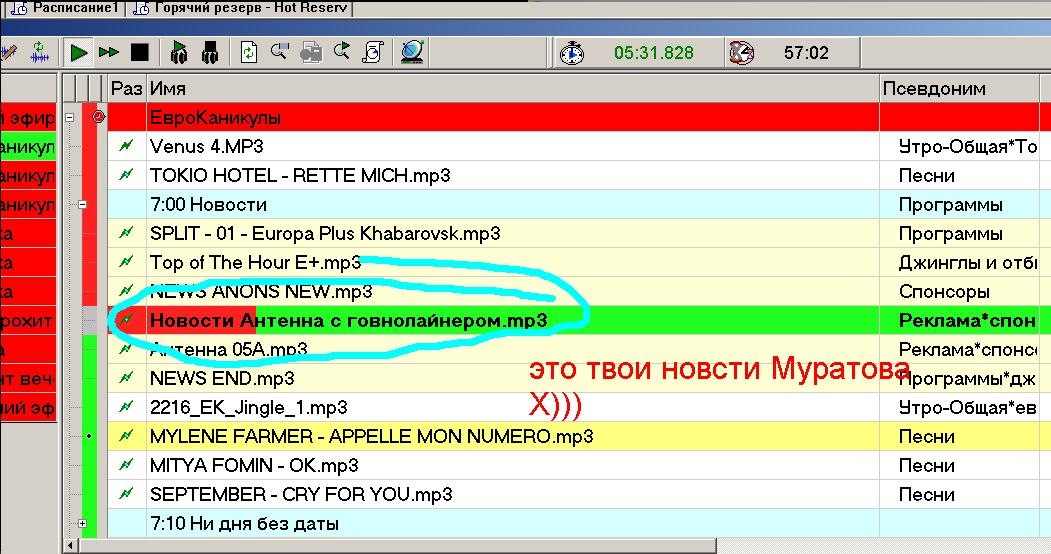This screenshot has width=1051, height=554.
Task: Click the crossed clock icon beside 57:02
Action: (x=741, y=52)
